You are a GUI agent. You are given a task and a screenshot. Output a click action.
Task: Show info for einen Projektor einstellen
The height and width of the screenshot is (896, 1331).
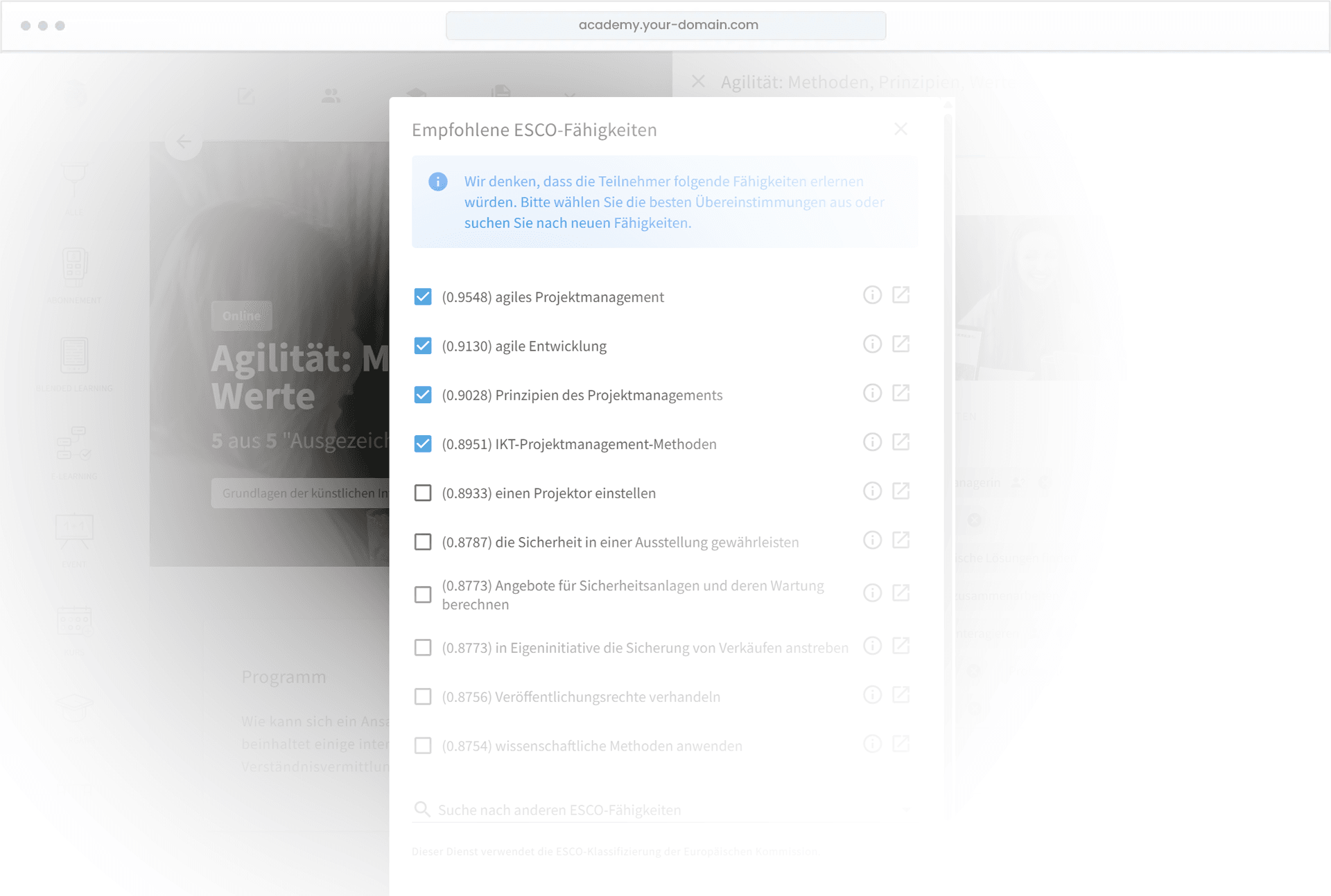(x=872, y=491)
